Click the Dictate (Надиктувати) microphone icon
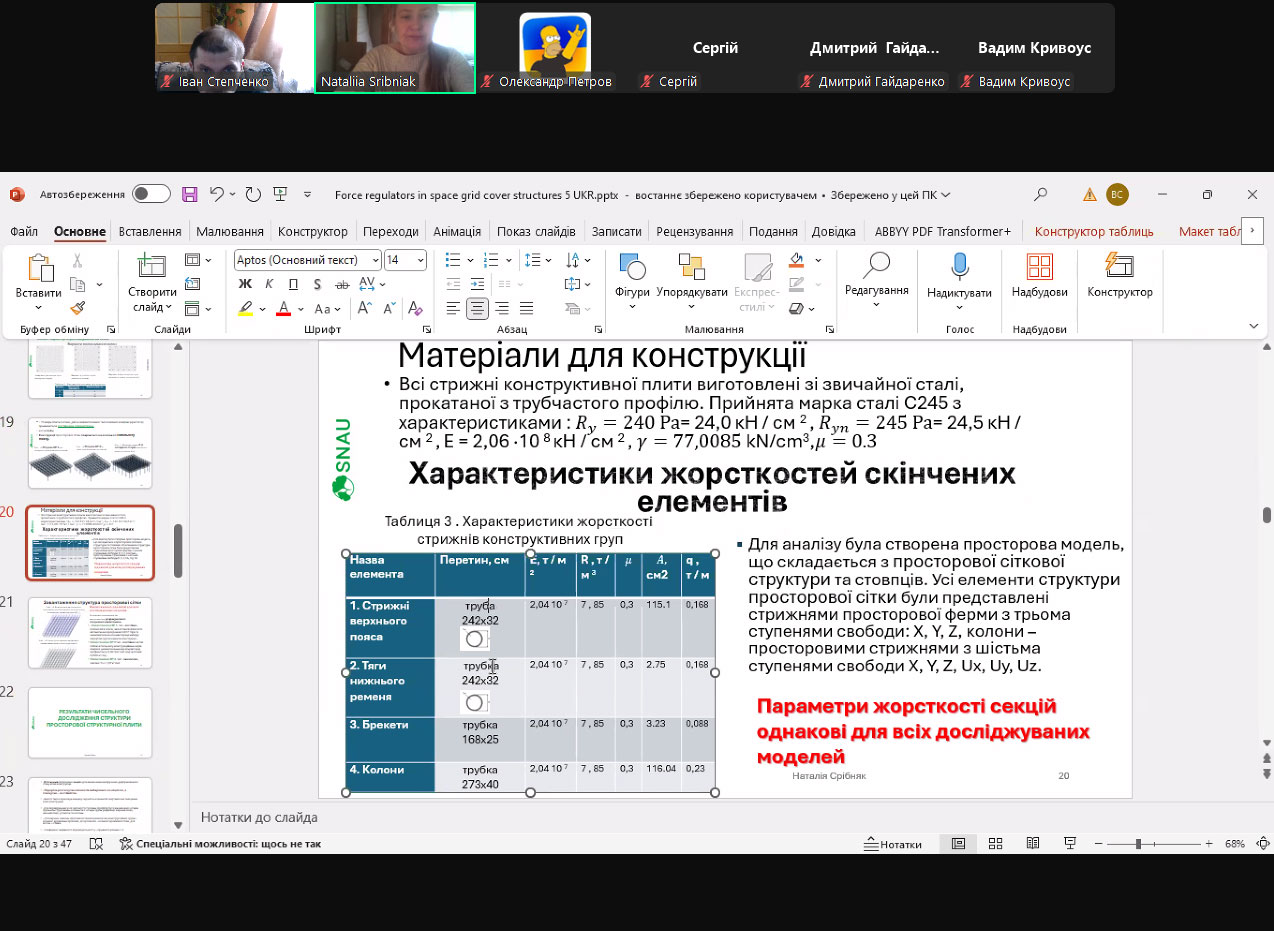 (959, 267)
